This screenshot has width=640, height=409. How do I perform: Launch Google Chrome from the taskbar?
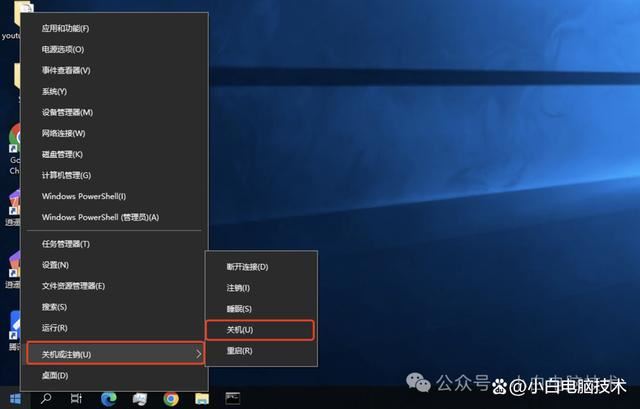click(x=171, y=398)
